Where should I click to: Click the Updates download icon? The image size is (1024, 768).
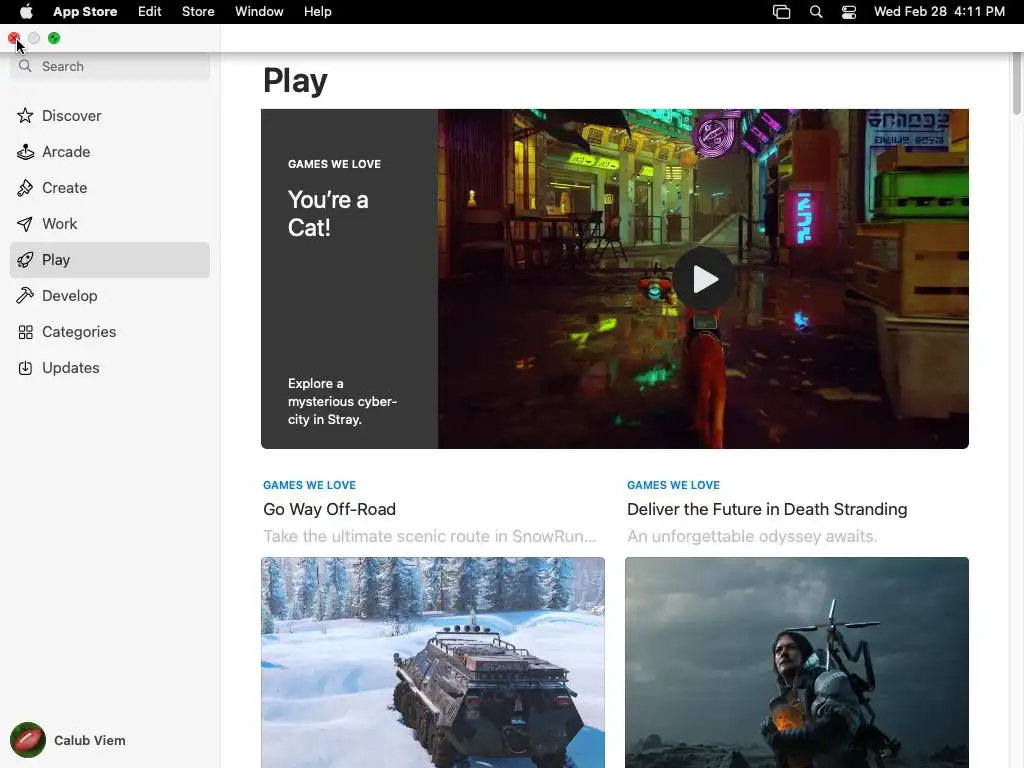pos(25,368)
